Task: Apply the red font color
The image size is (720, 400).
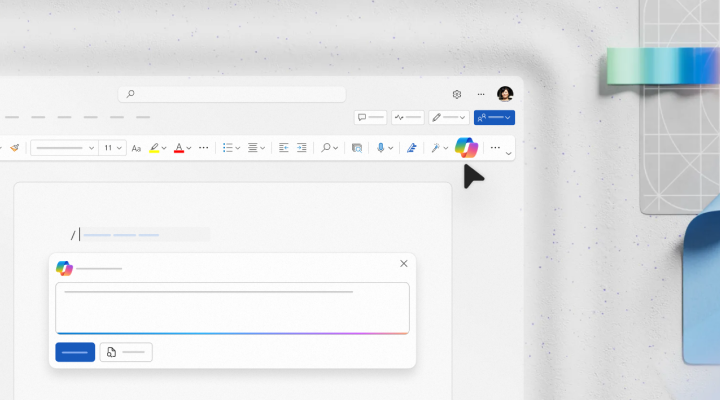Action: click(179, 148)
